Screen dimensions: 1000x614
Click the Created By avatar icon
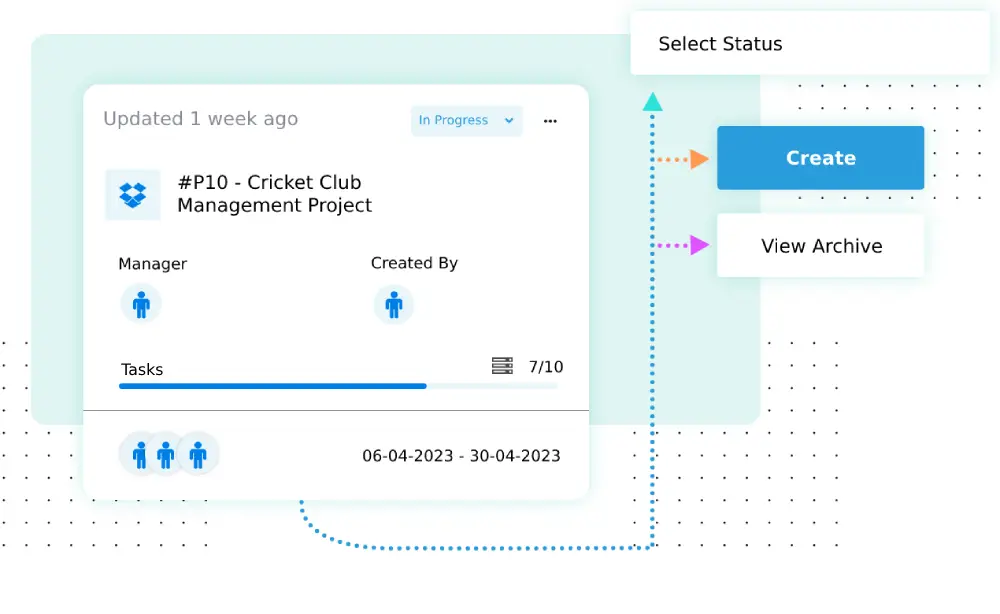(x=394, y=304)
